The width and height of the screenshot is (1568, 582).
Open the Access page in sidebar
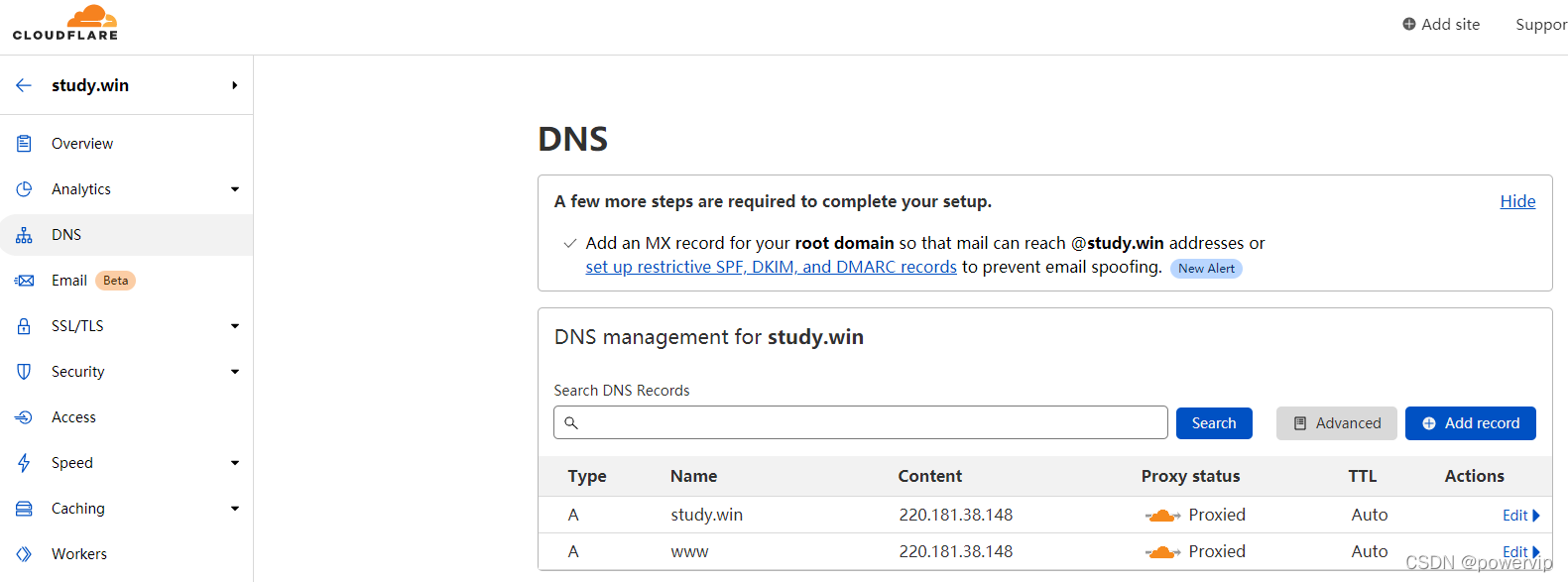[73, 417]
